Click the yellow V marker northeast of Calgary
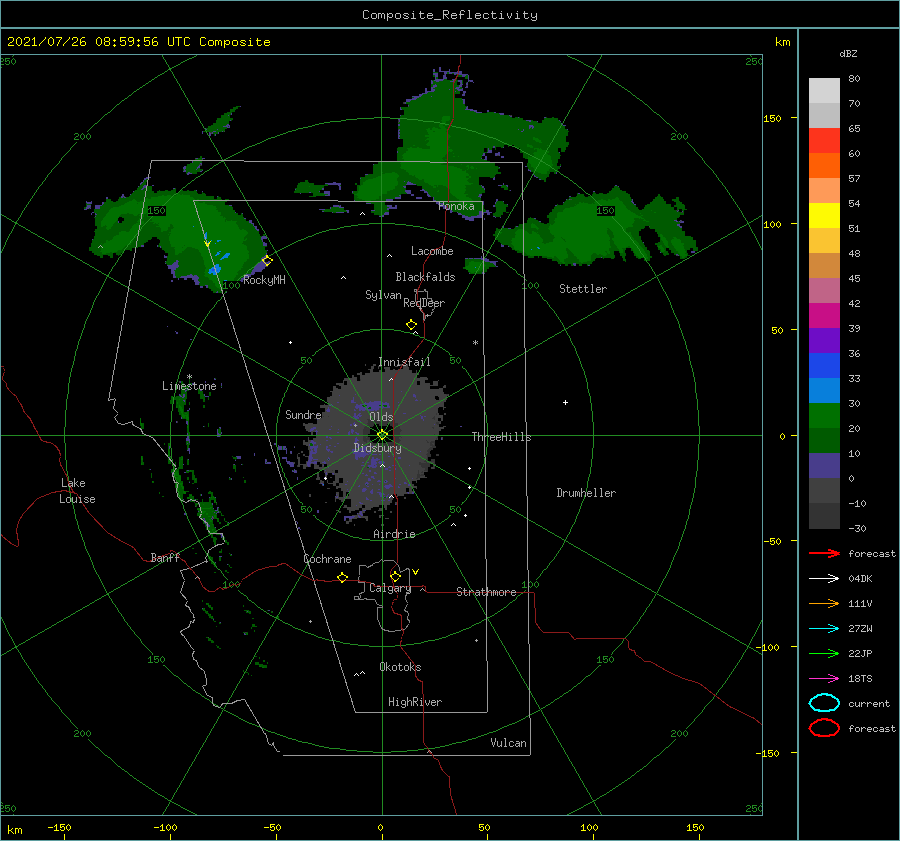 416,572
